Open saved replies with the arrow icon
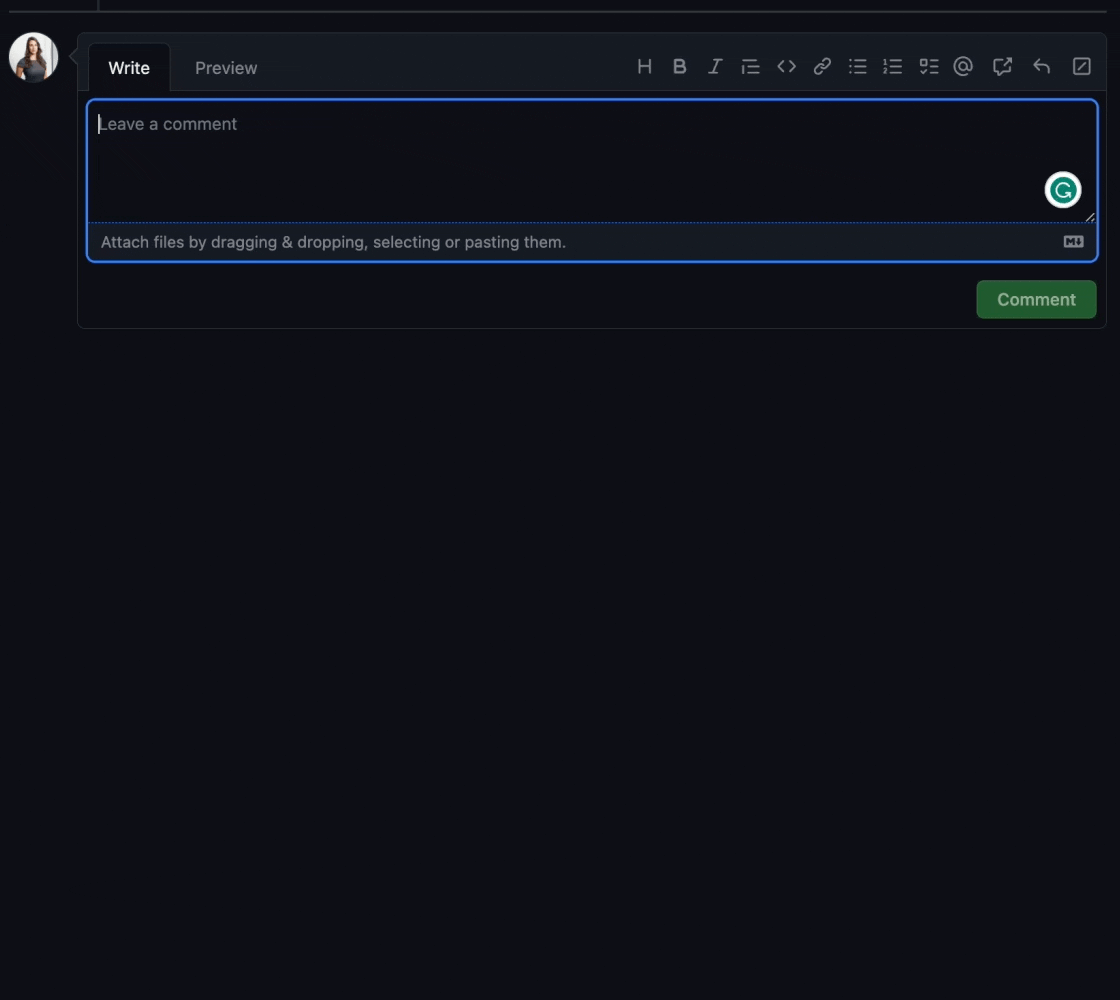 point(1041,67)
